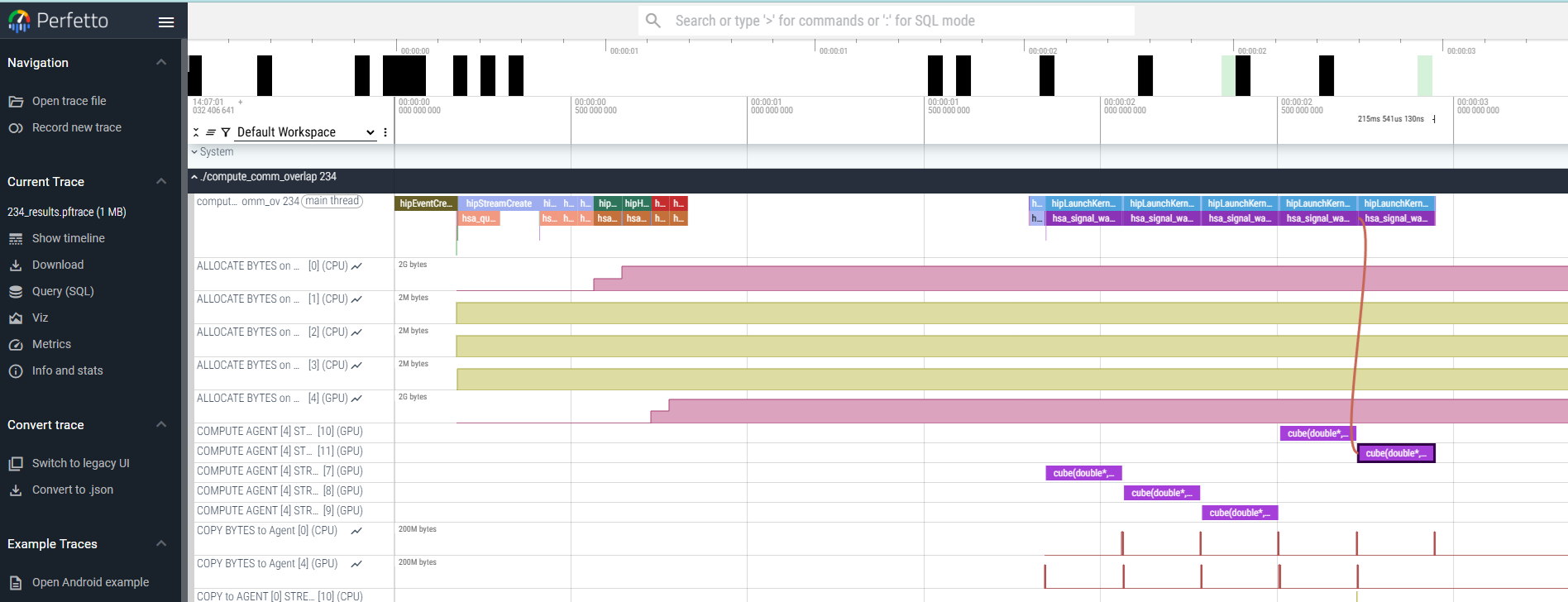
Task: Select Show timeline in the sidebar
Action: pos(68,238)
